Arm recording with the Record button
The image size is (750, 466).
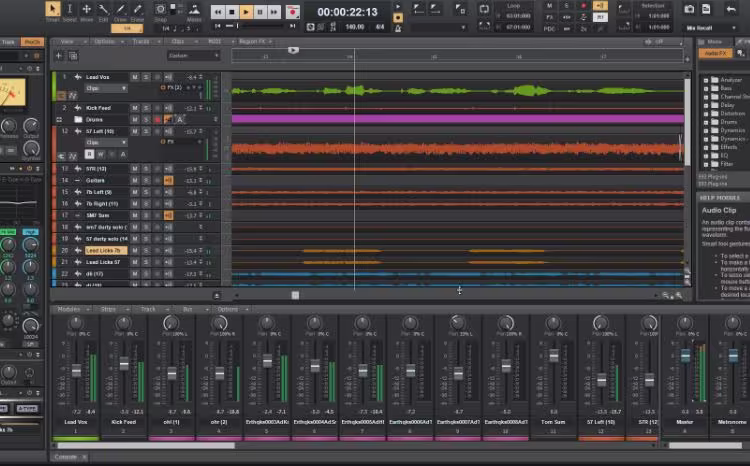click(x=292, y=11)
